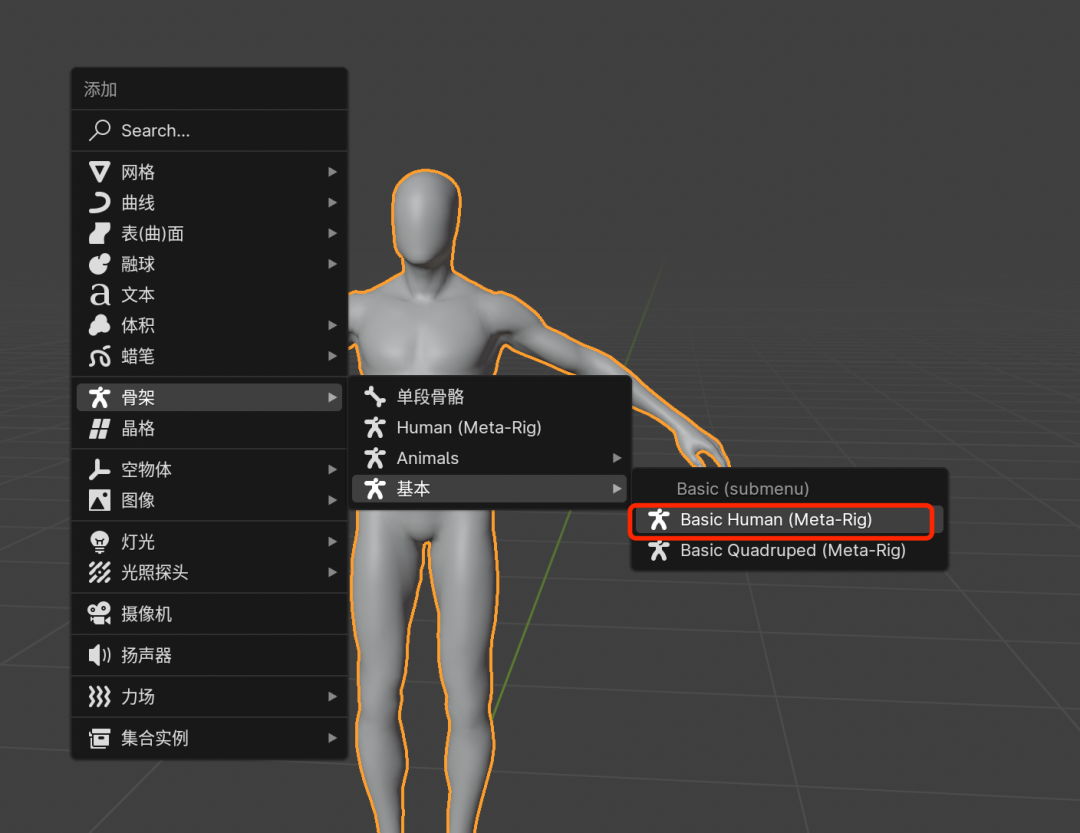
Task: Open 力场 menu entry label
Action: [138, 697]
